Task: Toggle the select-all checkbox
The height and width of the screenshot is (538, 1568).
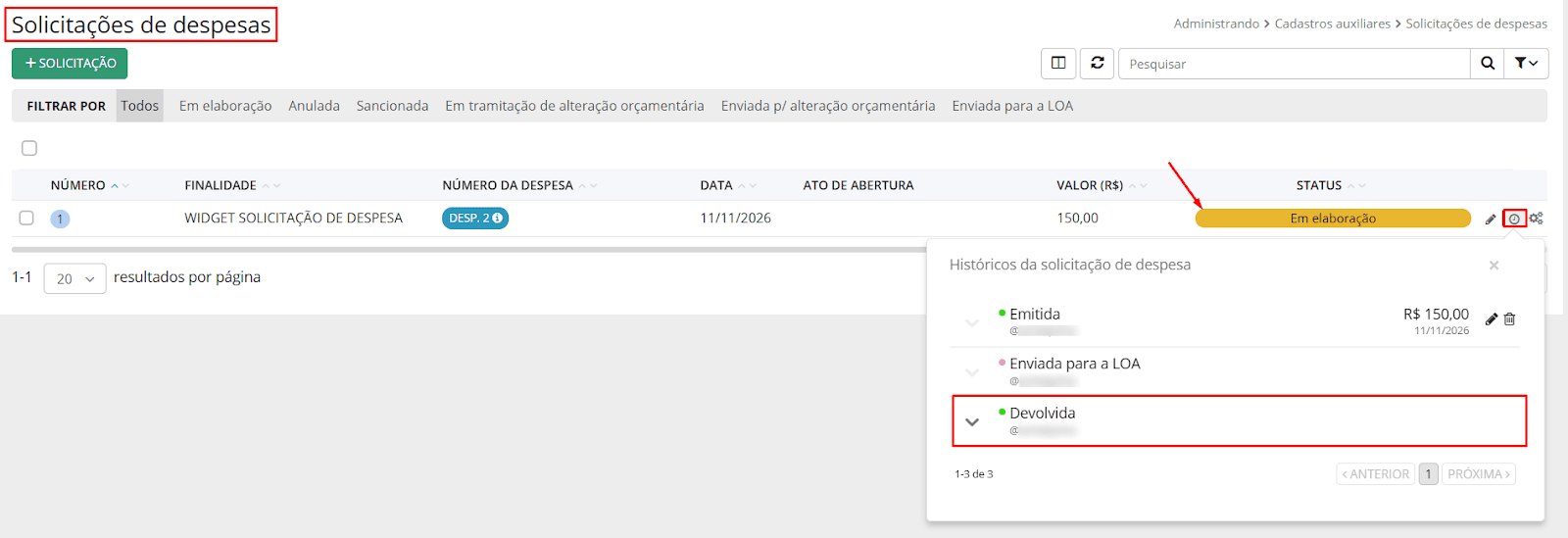Action: [x=29, y=148]
